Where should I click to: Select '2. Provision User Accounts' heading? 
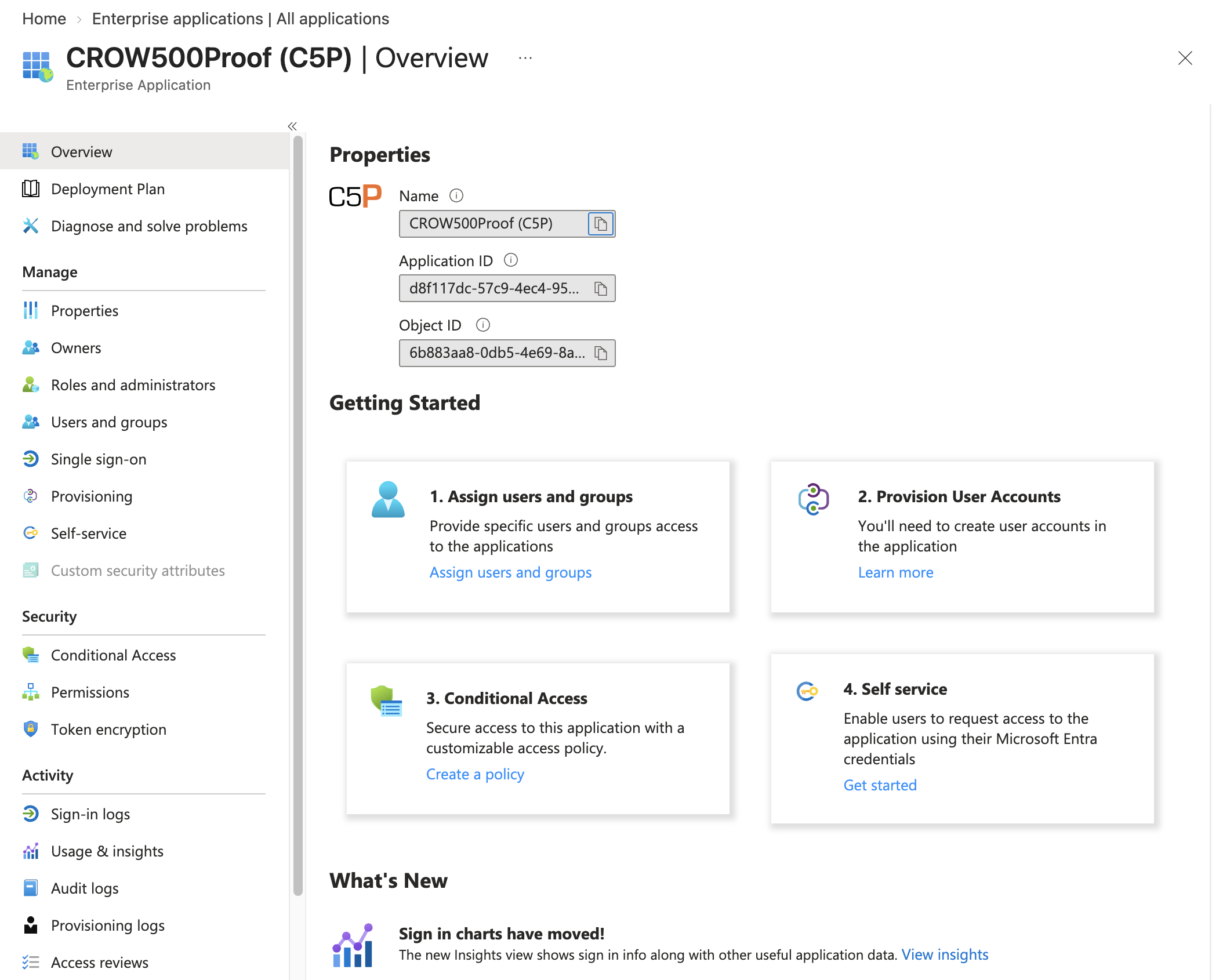[959, 497]
